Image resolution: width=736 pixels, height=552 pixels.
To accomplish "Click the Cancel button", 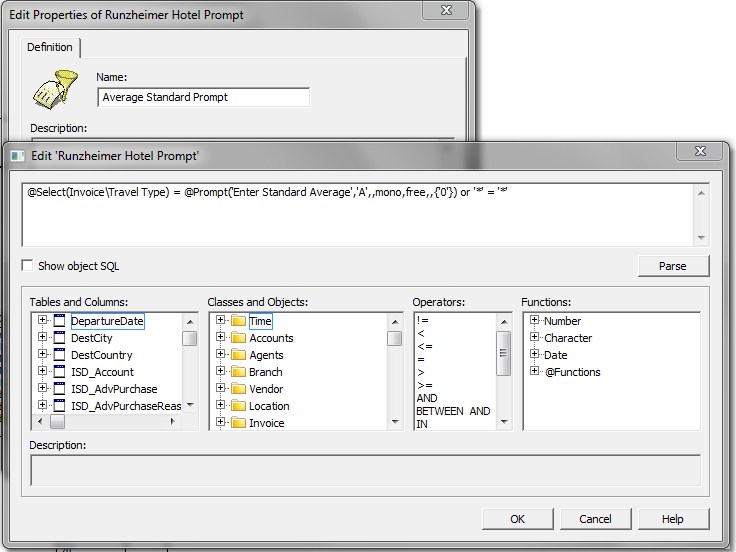I will coord(595,519).
